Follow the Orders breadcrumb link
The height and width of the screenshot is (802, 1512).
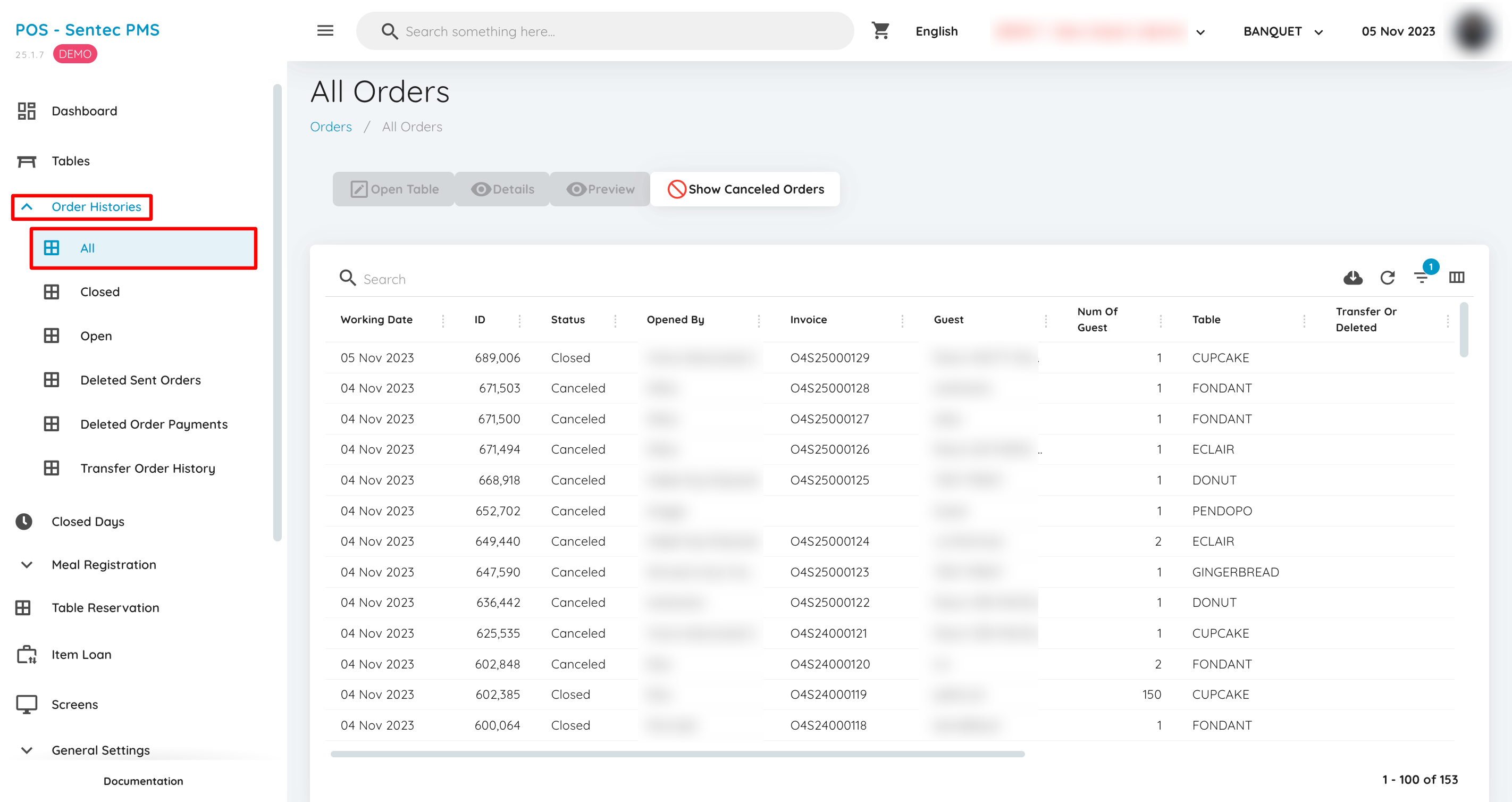331,127
